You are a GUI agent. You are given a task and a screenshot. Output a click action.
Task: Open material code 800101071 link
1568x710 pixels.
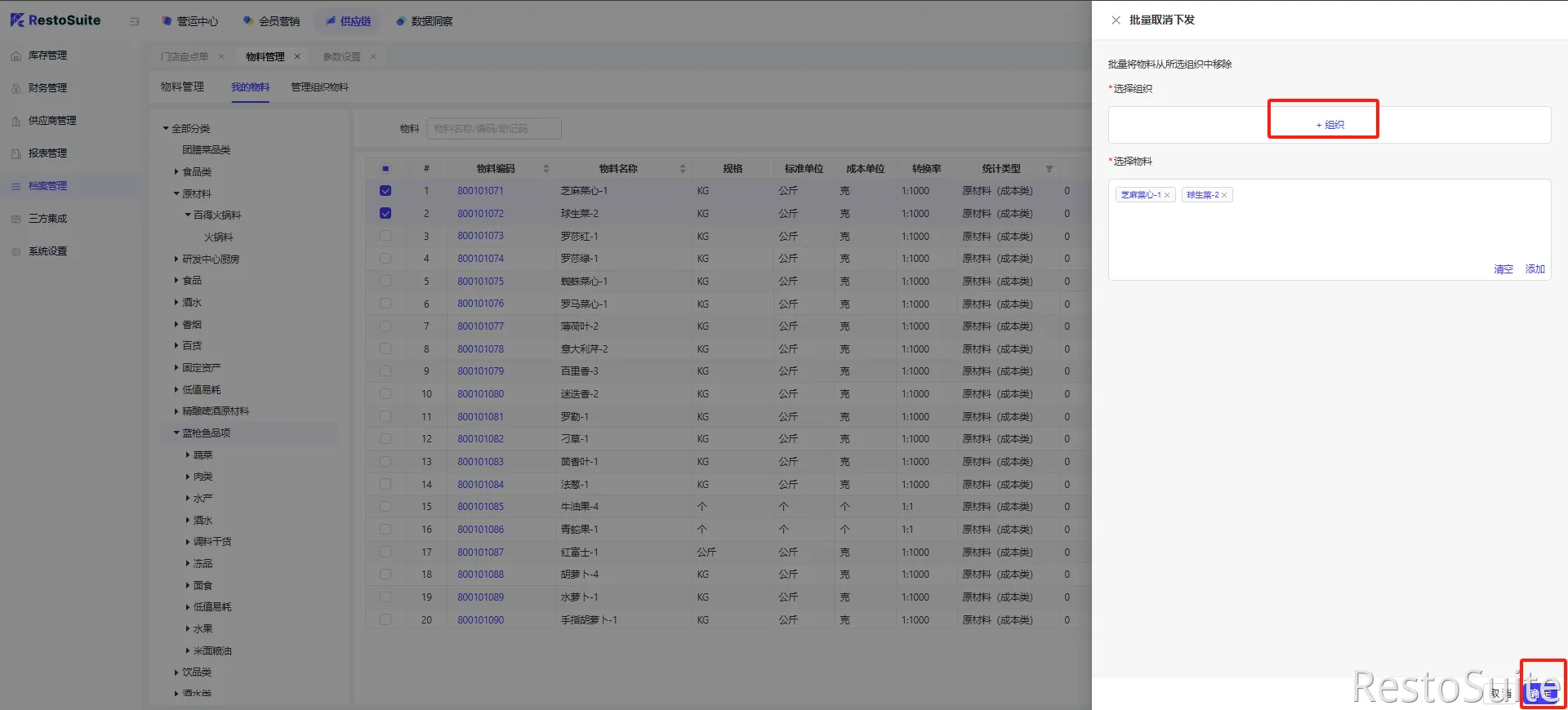pyautogui.click(x=480, y=191)
